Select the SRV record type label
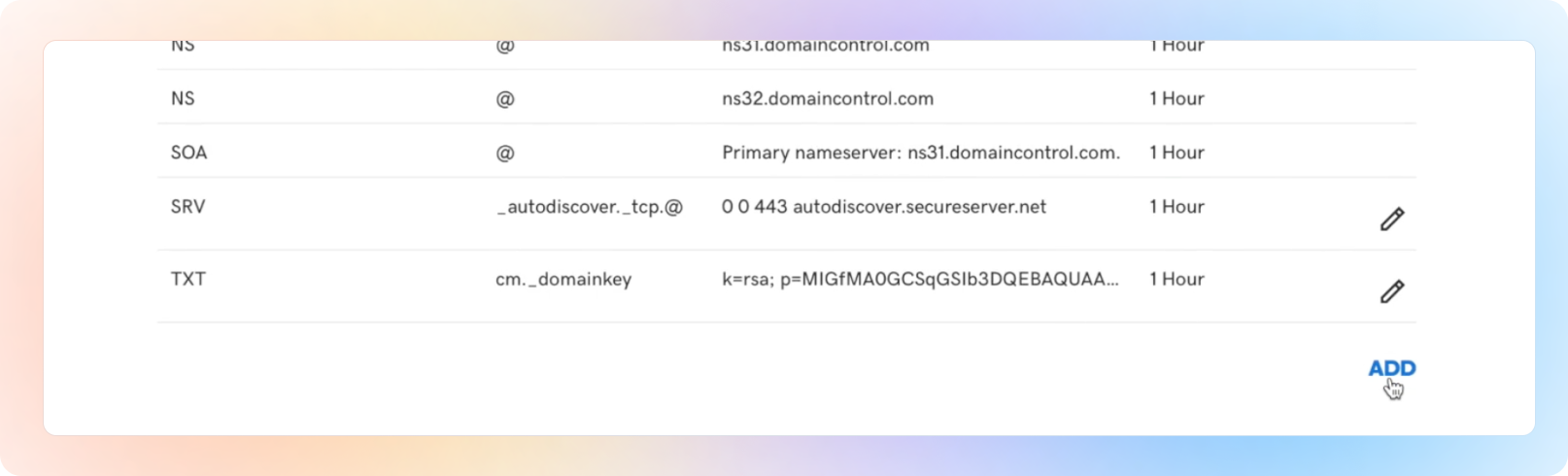 187,206
